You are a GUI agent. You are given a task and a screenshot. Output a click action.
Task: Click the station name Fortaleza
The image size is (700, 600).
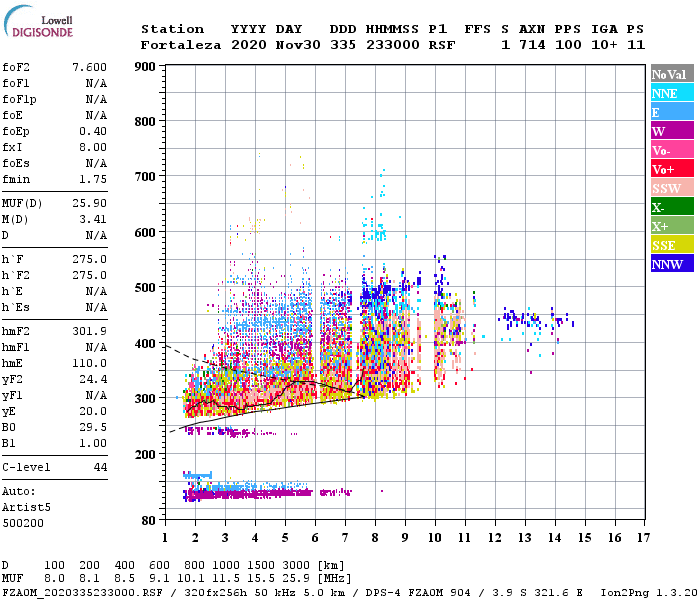point(181,45)
